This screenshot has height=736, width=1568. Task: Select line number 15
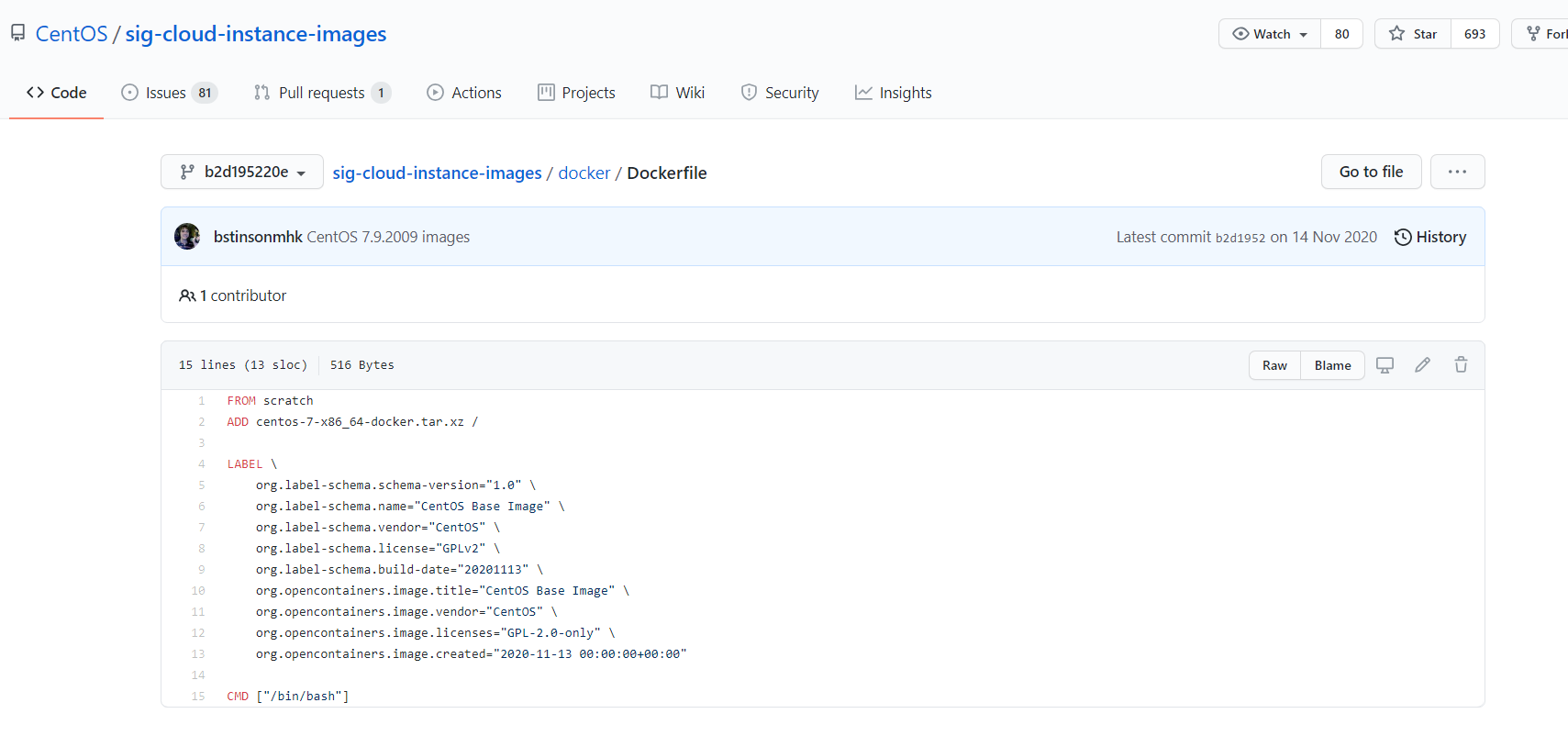(x=198, y=697)
